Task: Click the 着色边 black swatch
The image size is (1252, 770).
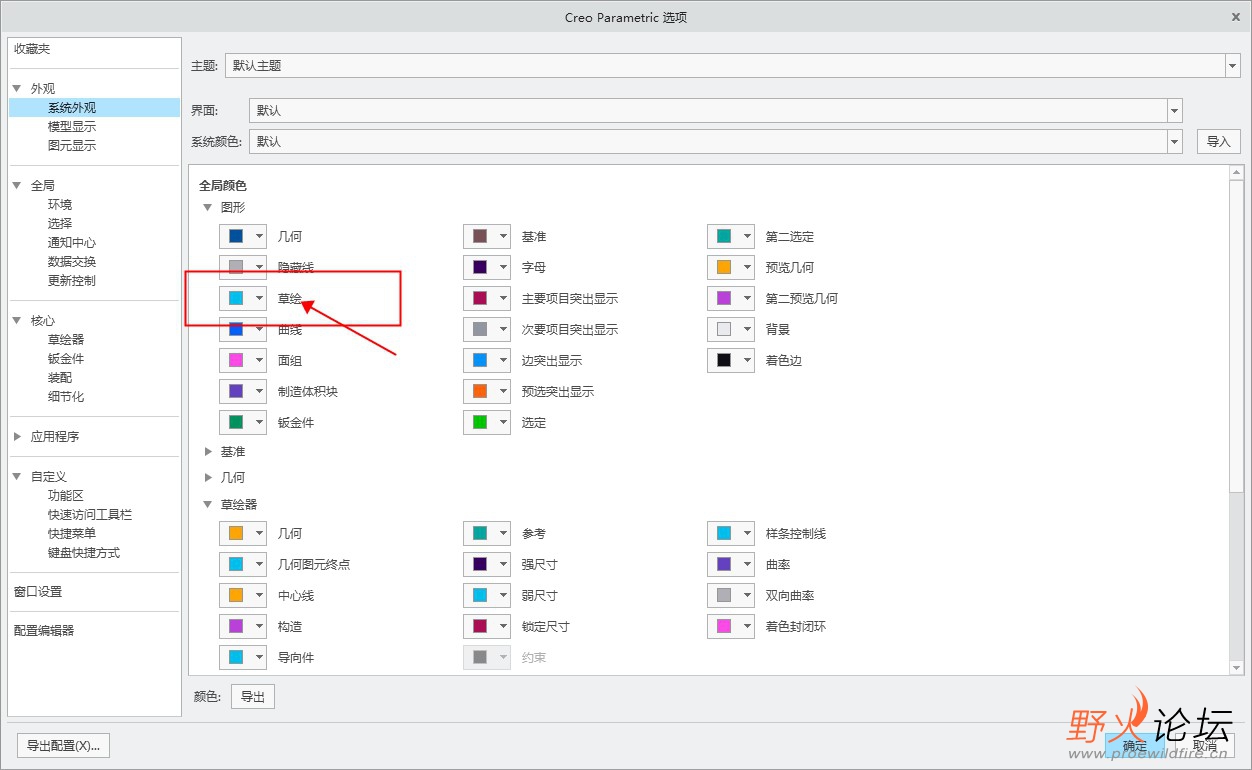Action: click(724, 360)
